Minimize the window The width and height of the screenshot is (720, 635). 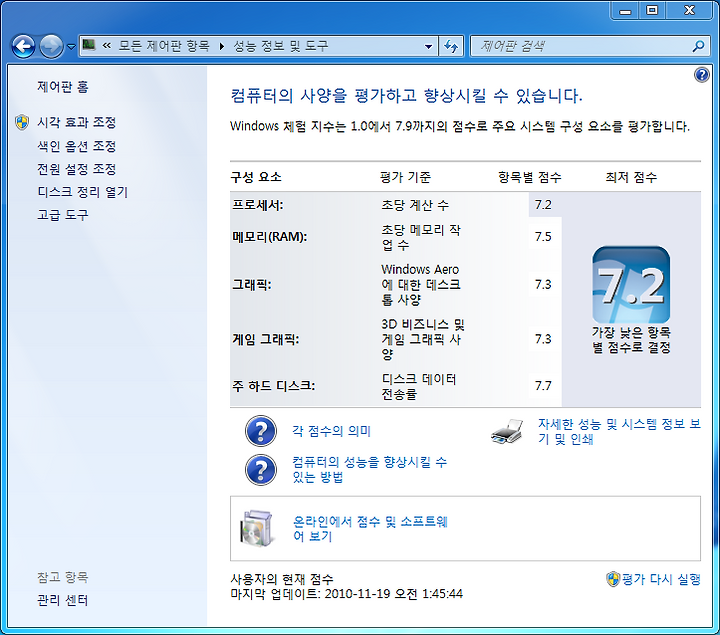625,10
